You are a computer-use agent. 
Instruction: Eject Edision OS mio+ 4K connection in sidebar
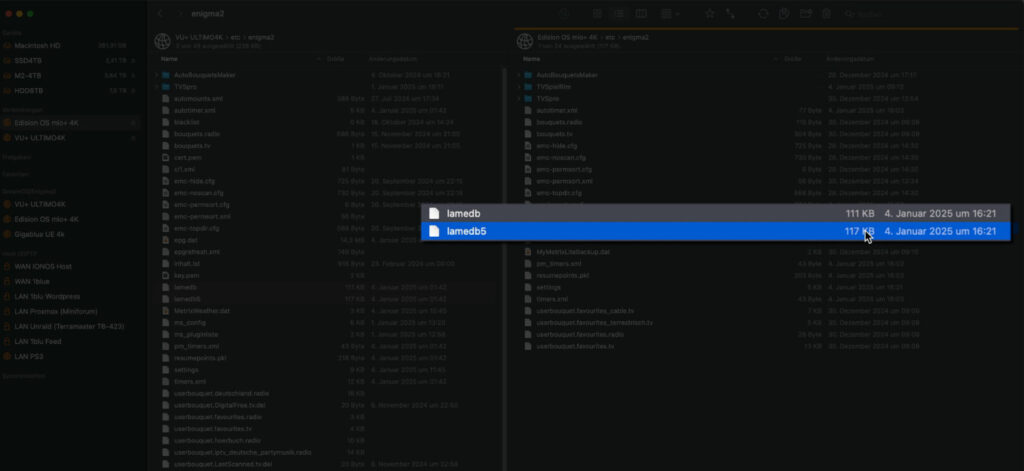(x=133, y=123)
